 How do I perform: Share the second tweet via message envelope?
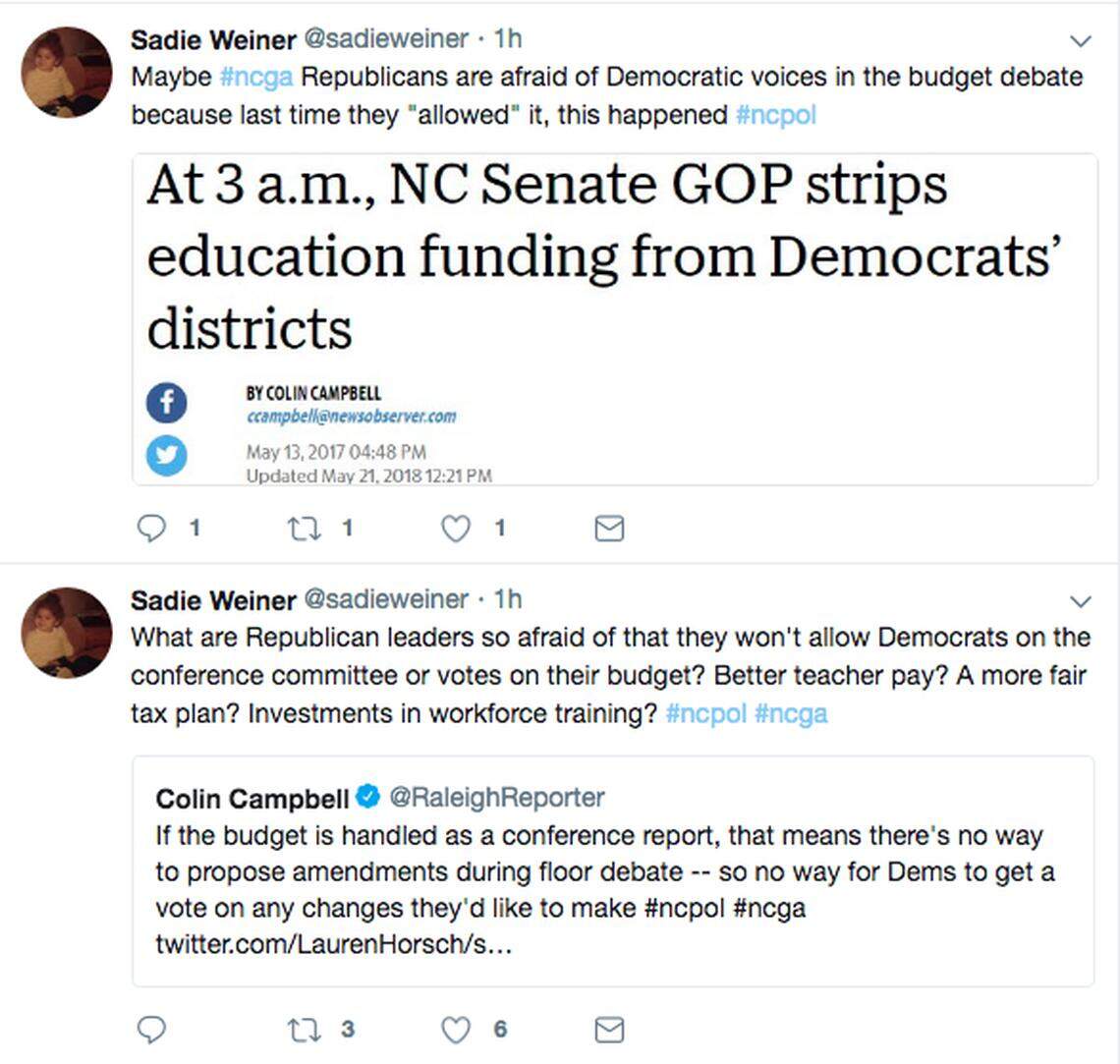609,1029
